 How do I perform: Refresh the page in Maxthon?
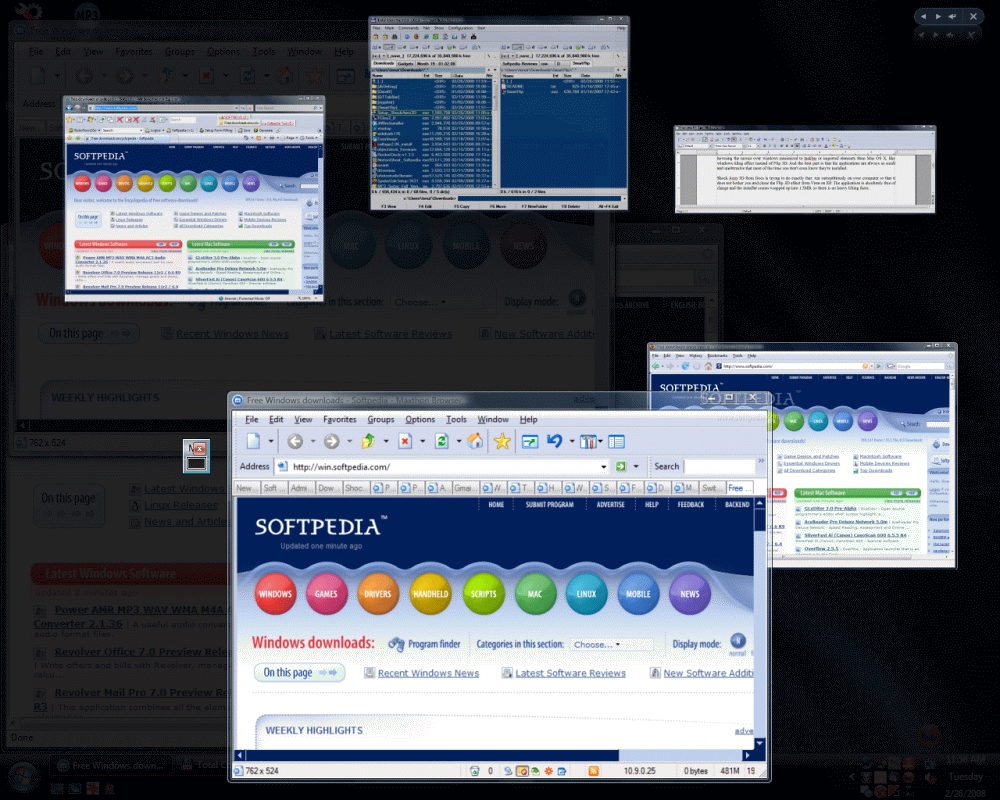click(x=441, y=441)
